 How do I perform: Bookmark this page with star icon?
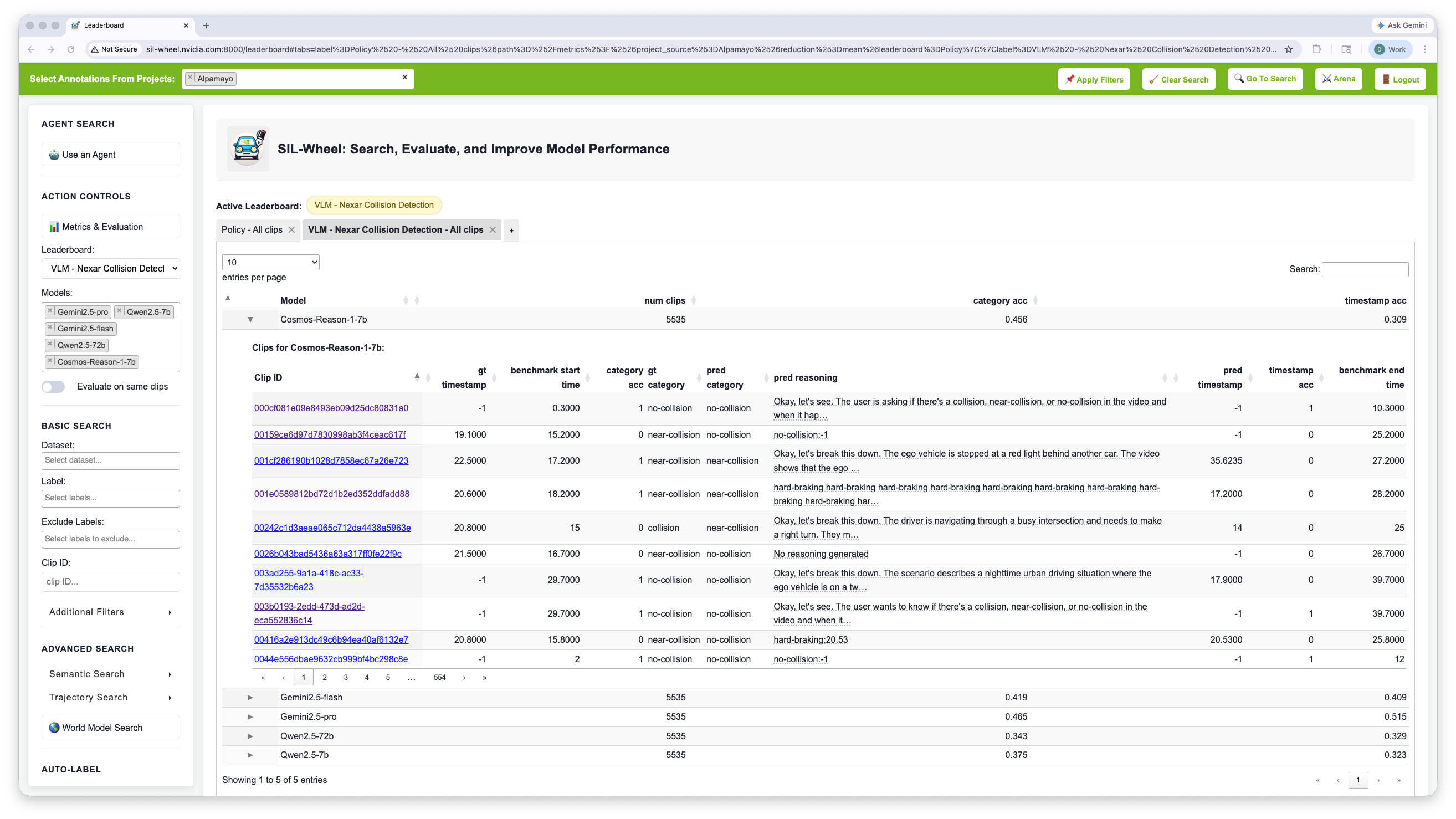coord(1289,49)
